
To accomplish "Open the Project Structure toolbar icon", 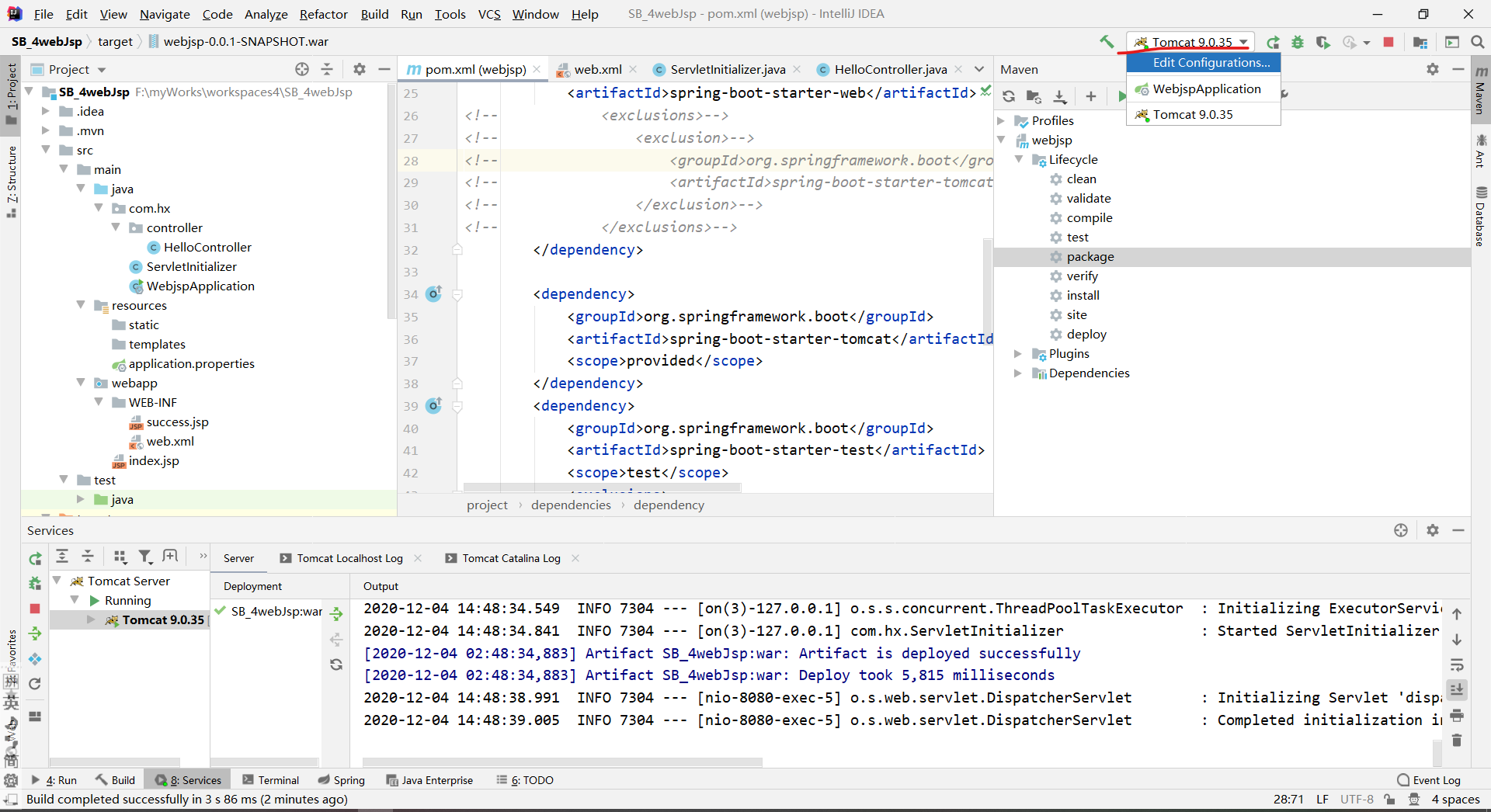I will tap(1420, 42).
